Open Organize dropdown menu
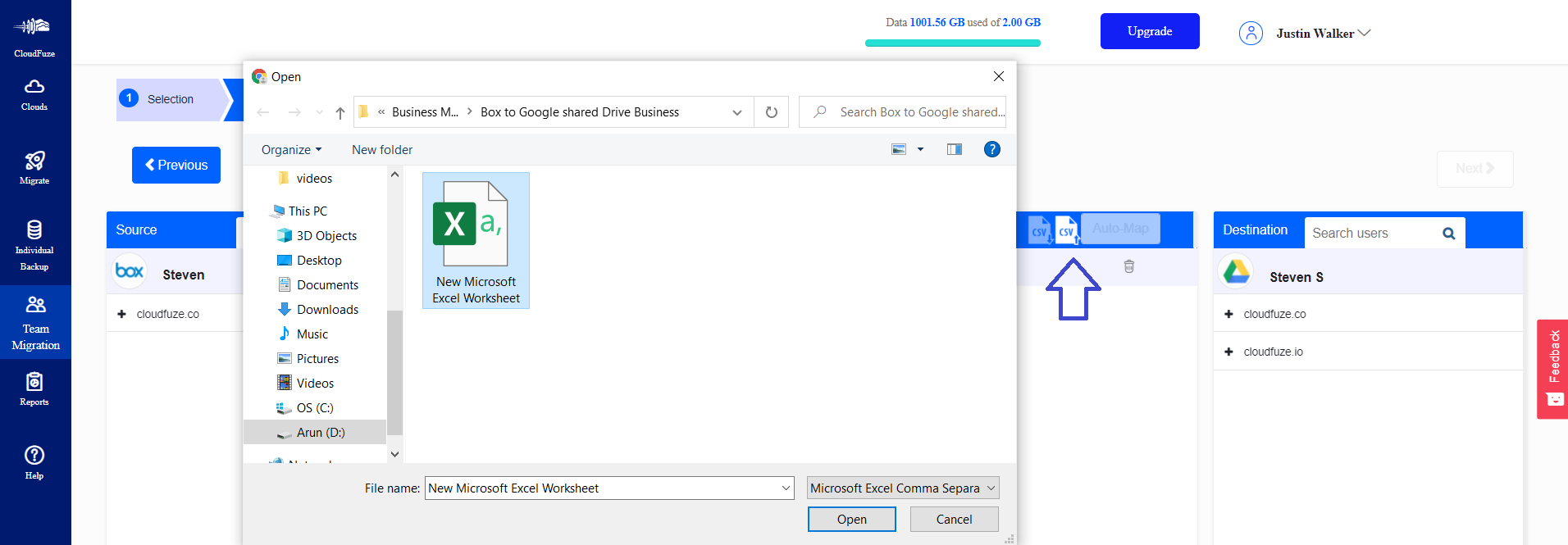 pos(291,150)
